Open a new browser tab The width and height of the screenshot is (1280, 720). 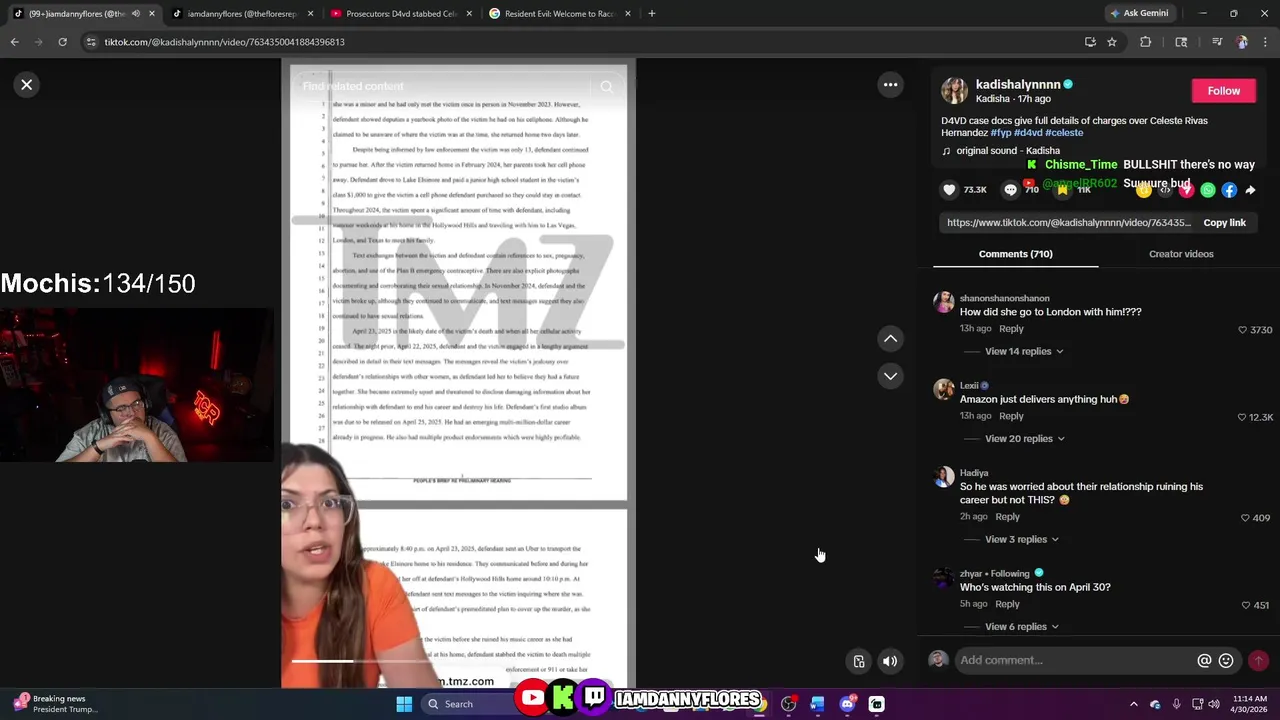(652, 14)
